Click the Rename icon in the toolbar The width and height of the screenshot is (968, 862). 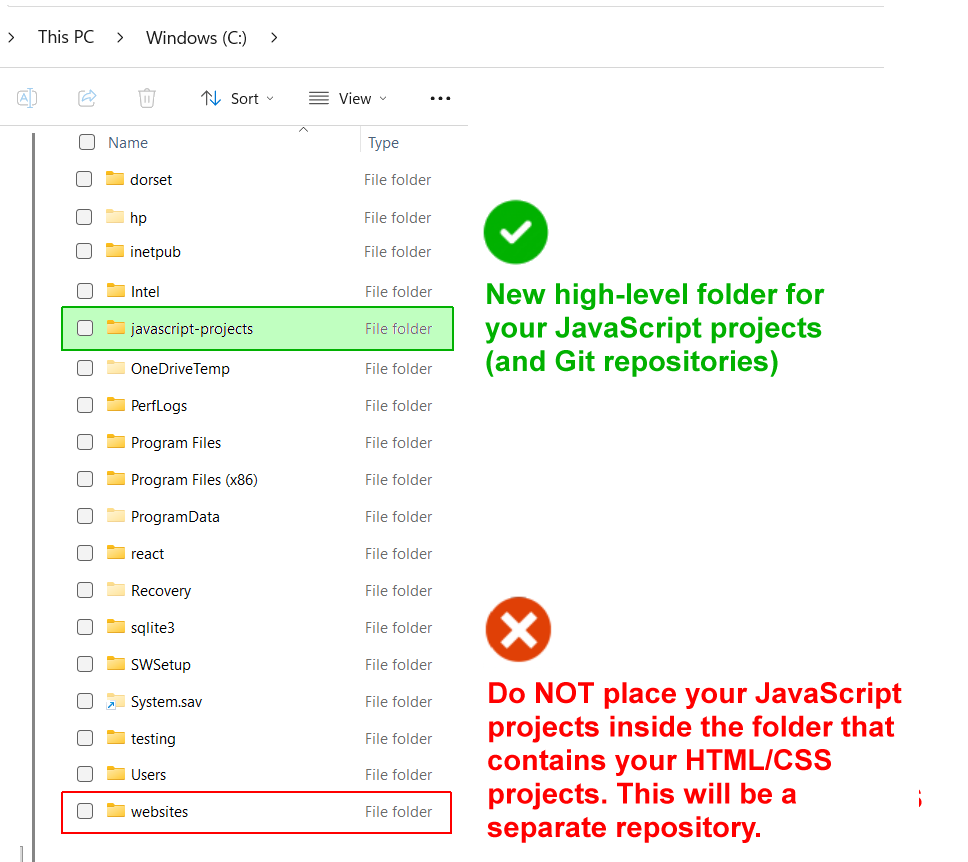click(27, 97)
